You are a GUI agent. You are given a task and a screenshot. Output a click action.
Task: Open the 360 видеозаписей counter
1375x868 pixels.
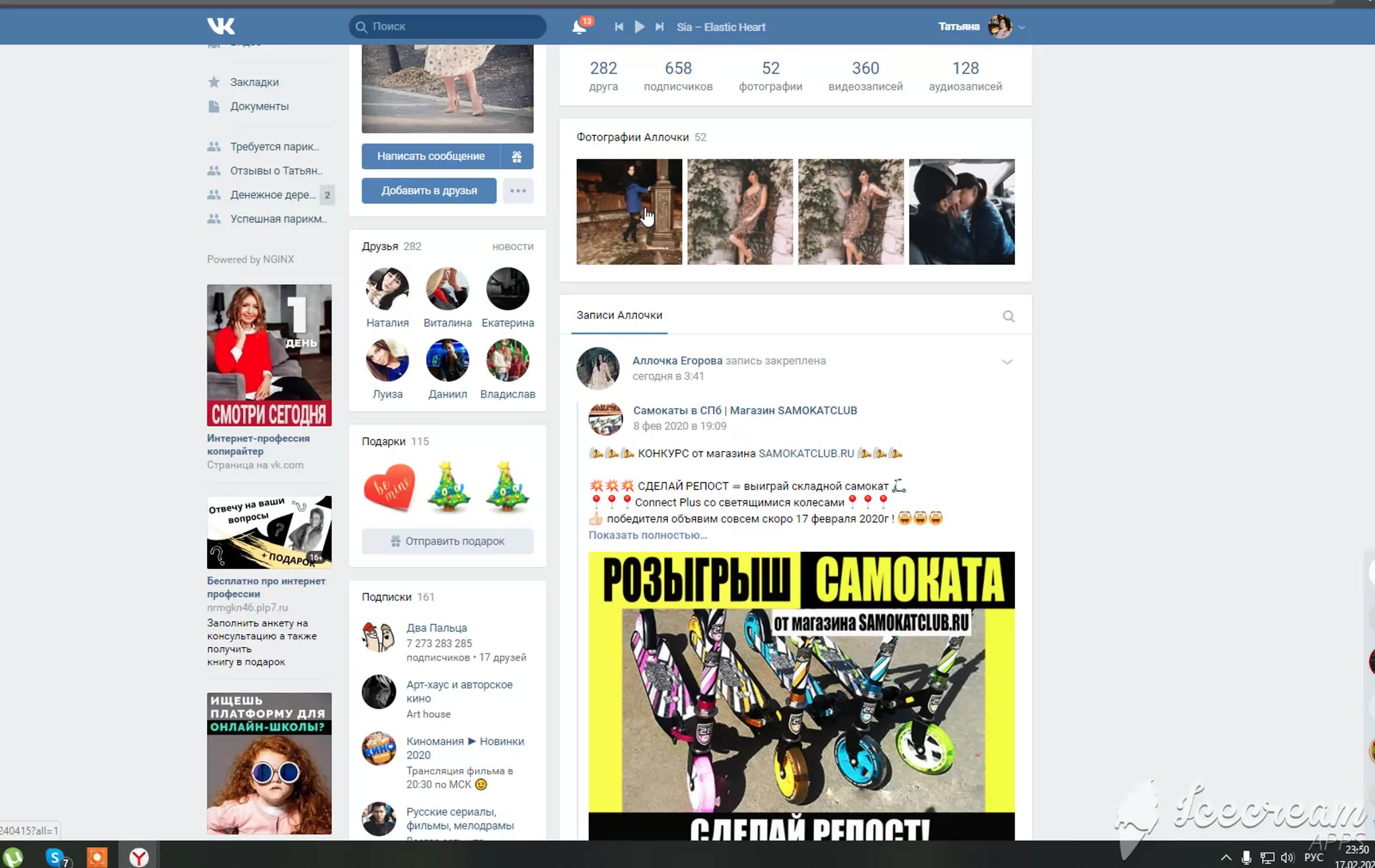865,76
